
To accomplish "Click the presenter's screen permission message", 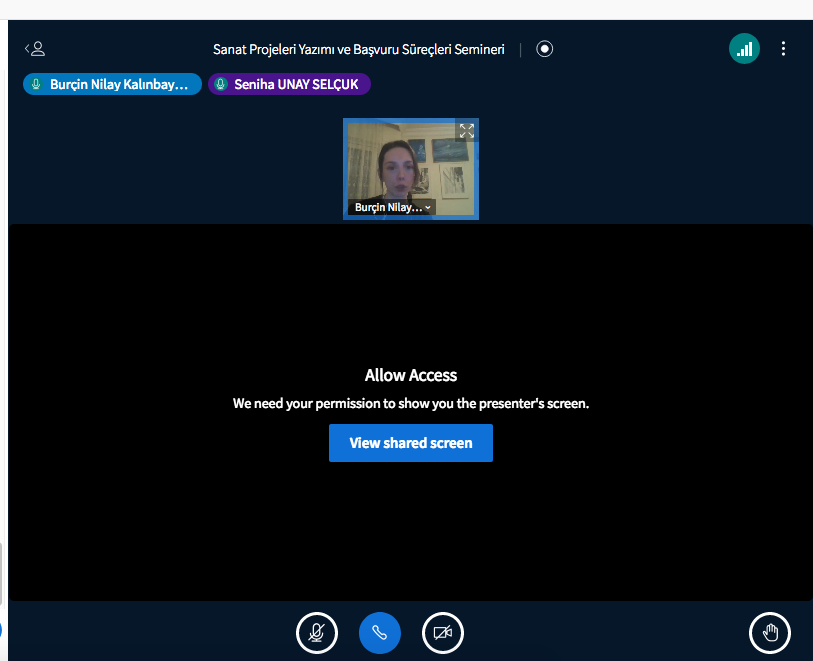I will (x=410, y=405).
